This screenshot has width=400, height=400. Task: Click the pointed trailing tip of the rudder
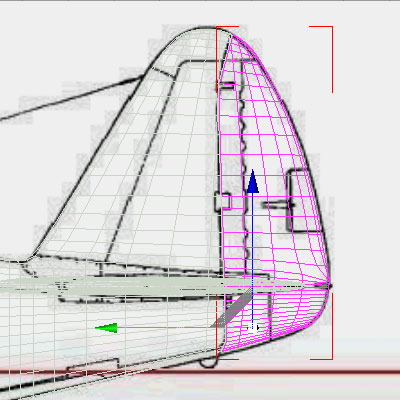click(x=329, y=286)
